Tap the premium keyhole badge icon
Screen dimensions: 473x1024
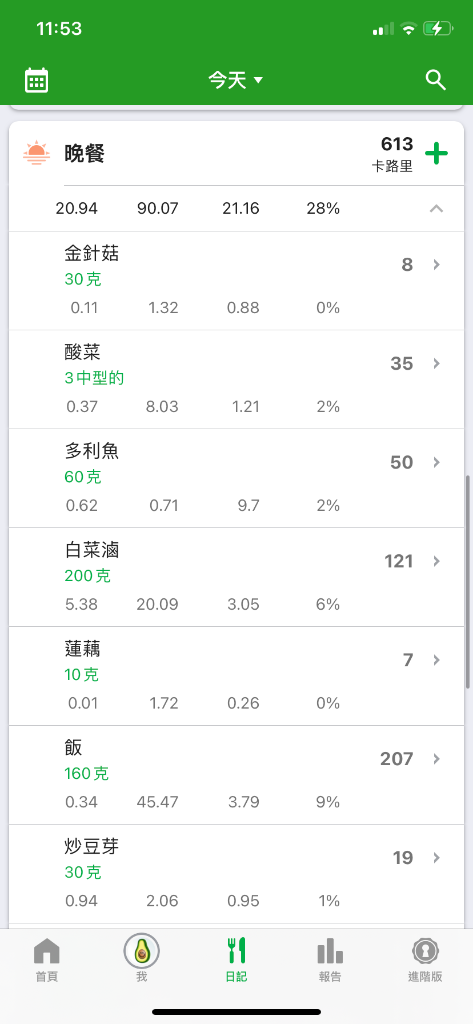425,951
